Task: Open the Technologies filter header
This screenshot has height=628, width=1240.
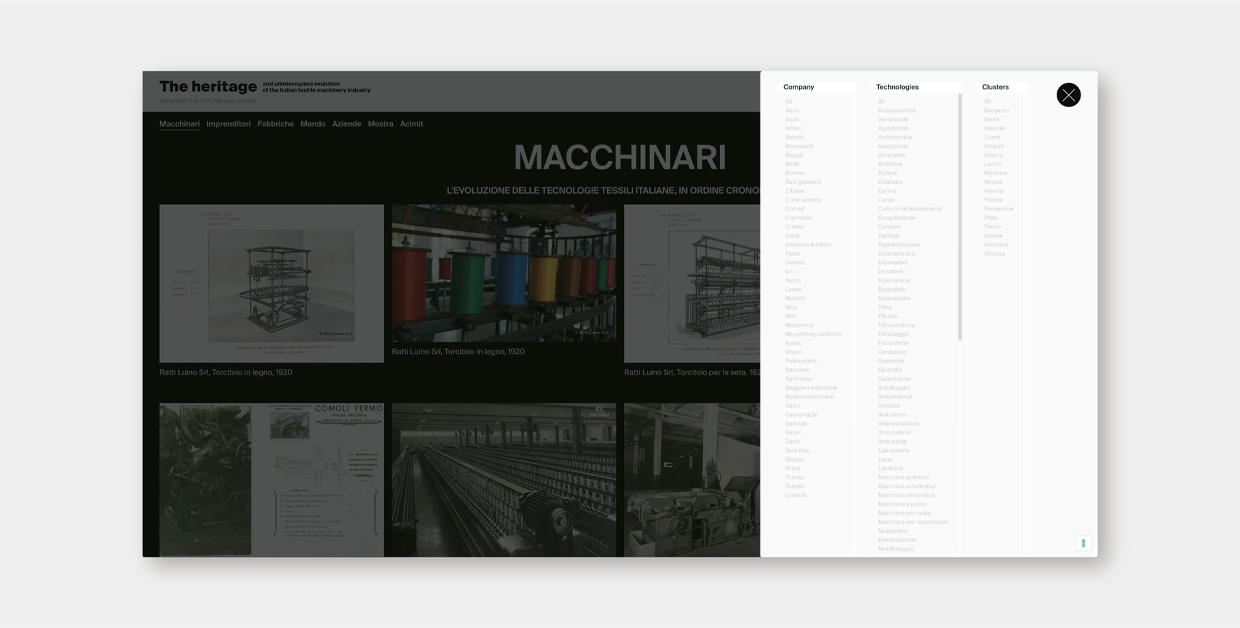Action: (x=897, y=87)
